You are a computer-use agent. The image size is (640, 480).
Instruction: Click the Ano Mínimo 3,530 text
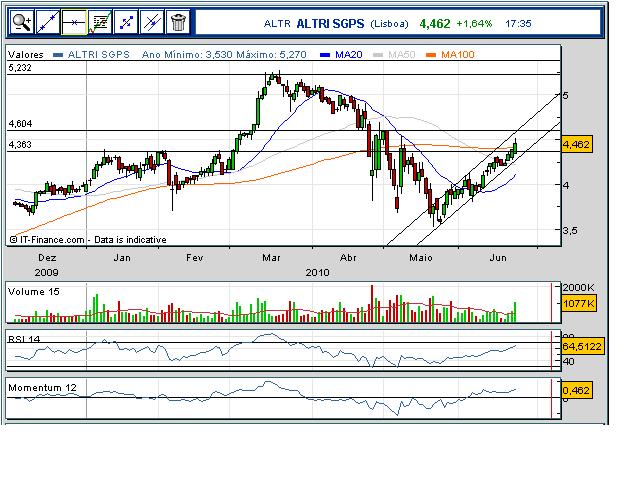click(x=187, y=55)
